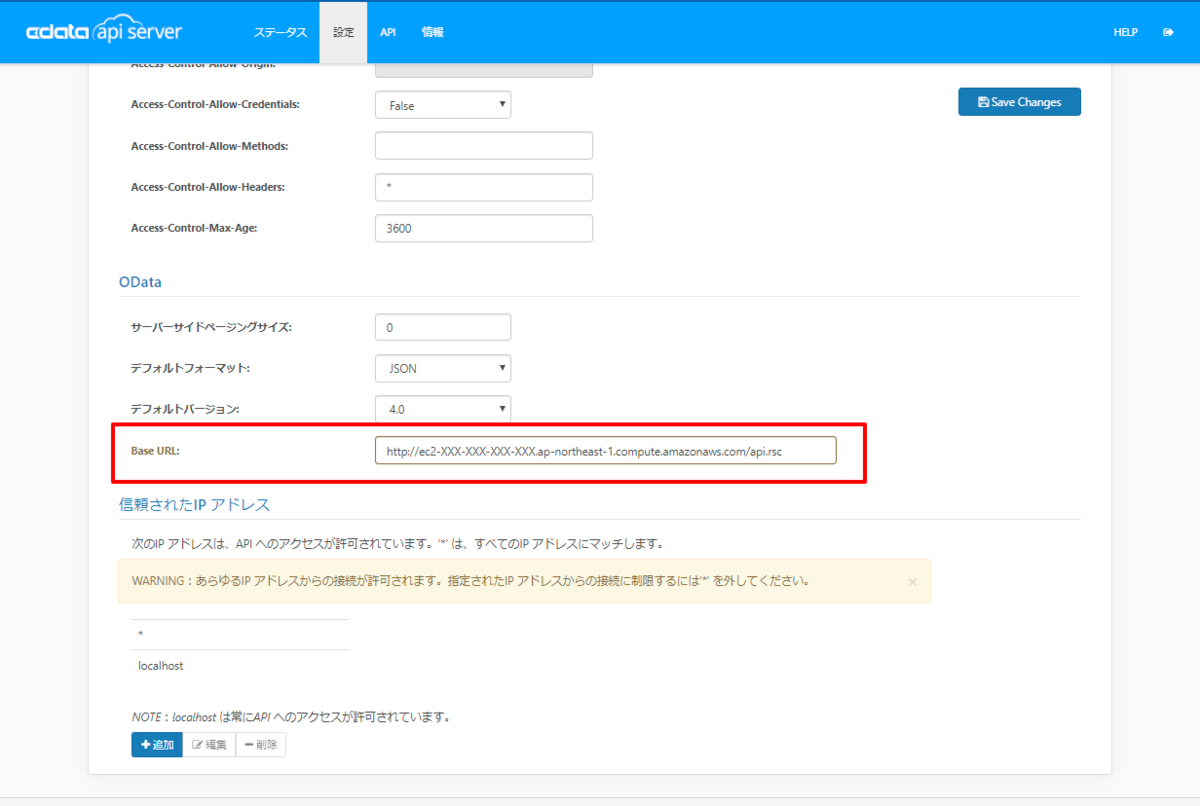Switch to the API tab

coord(388,32)
